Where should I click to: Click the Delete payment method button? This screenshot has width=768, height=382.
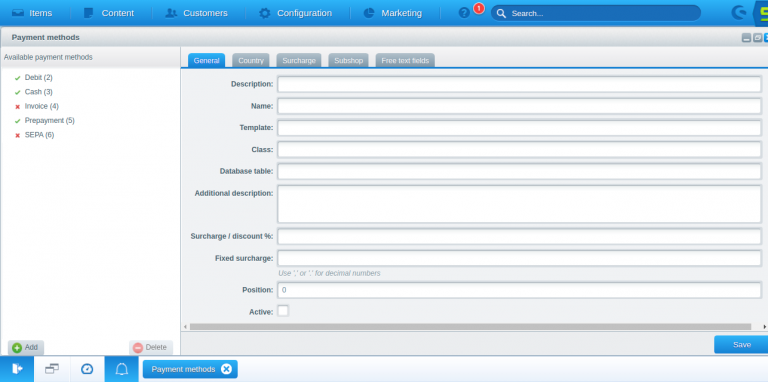click(151, 347)
